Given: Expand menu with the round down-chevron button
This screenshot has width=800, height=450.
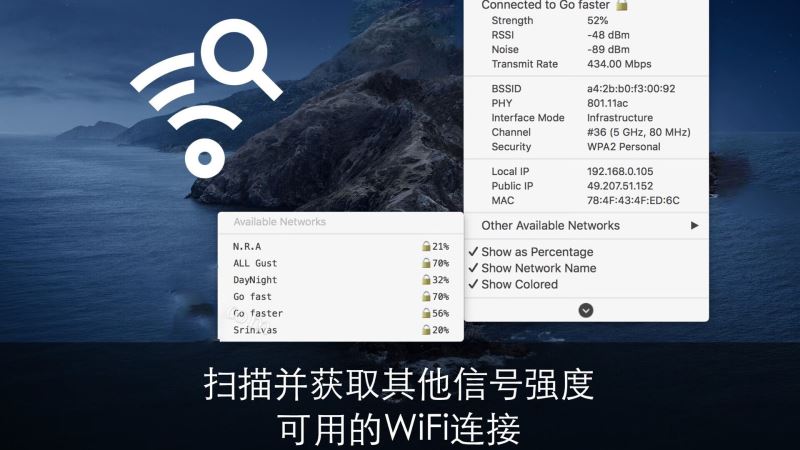Looking at the screenshot, I should [586, 310].
